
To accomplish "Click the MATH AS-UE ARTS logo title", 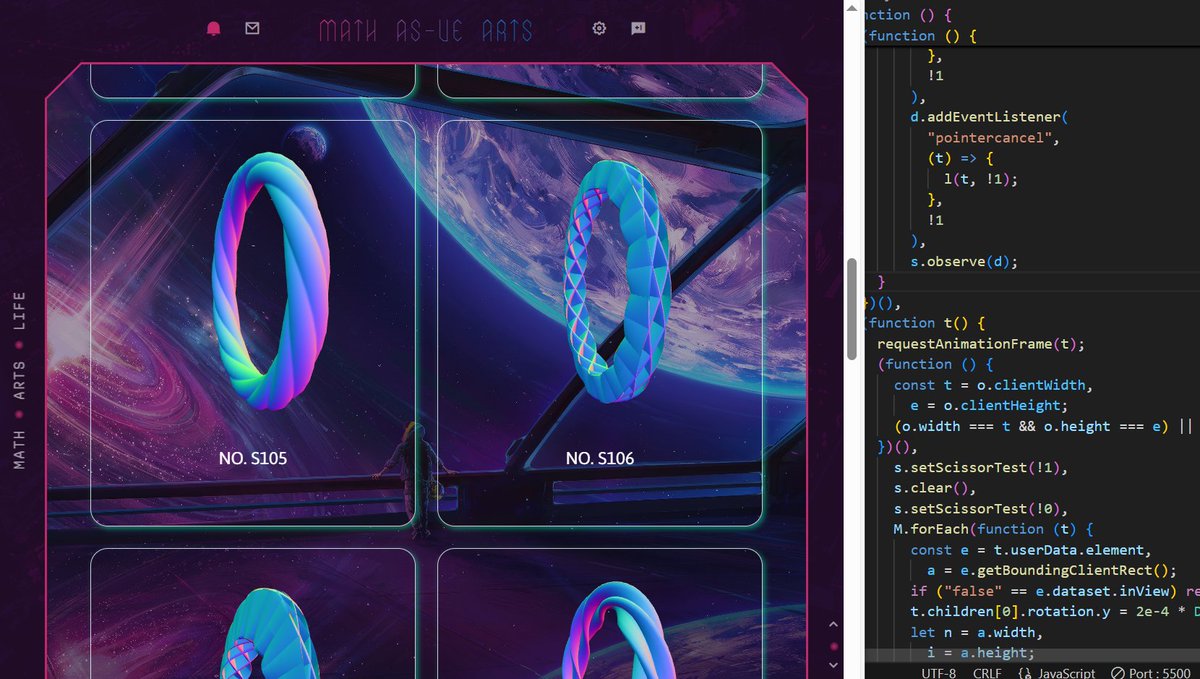I will [x=425, y=31].
